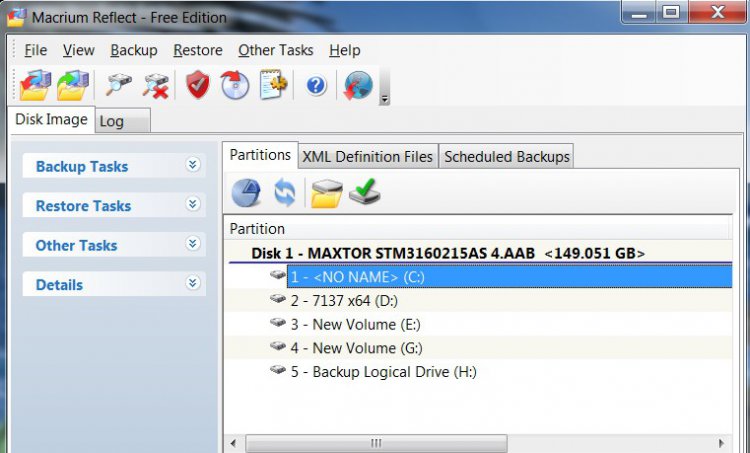Minimize the Macrium Reflect window

coord(639,12)
